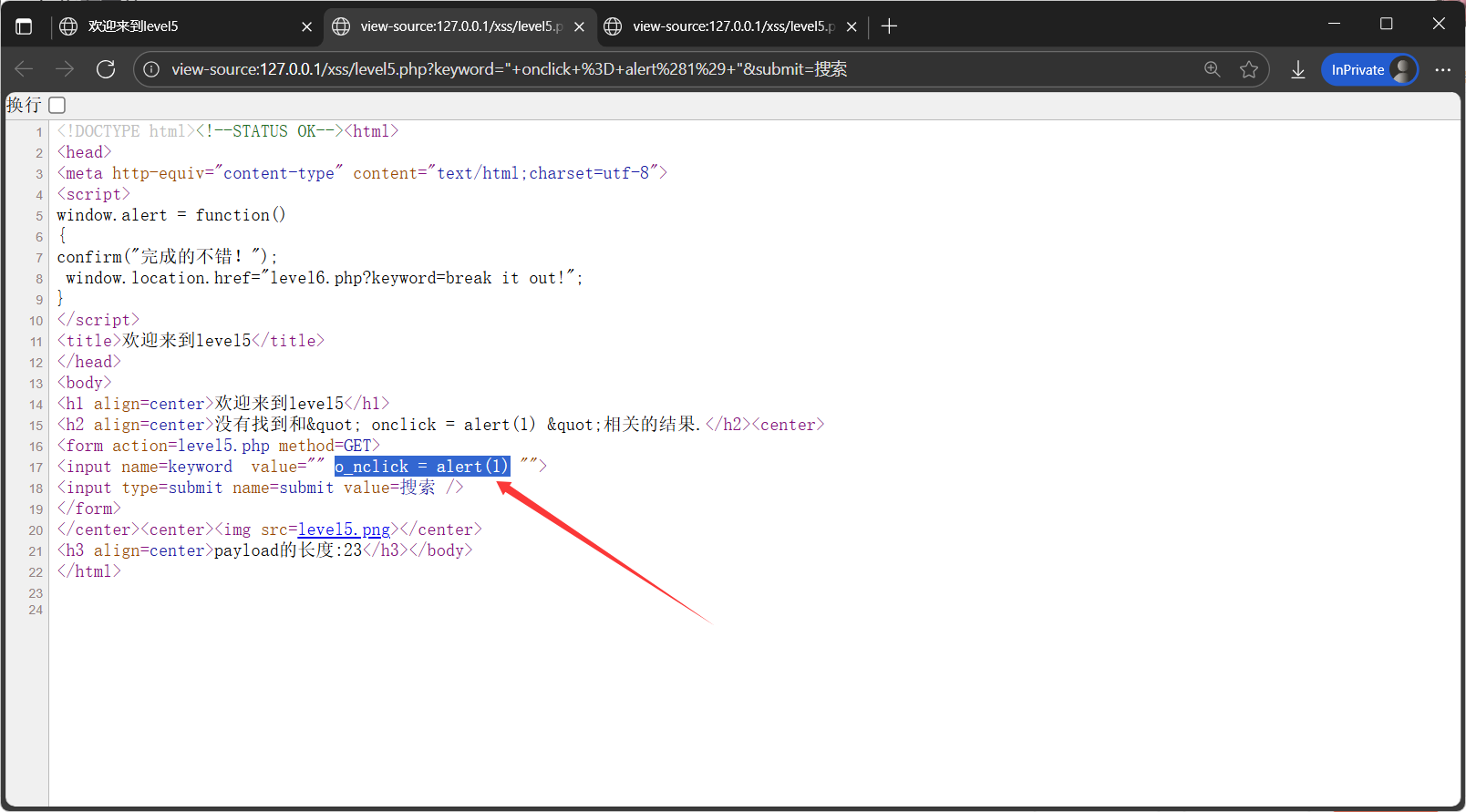Switch to the 欢迎来到level5 tab
The height and width of the screenshot is (812, 1466).
pos(185,26)
